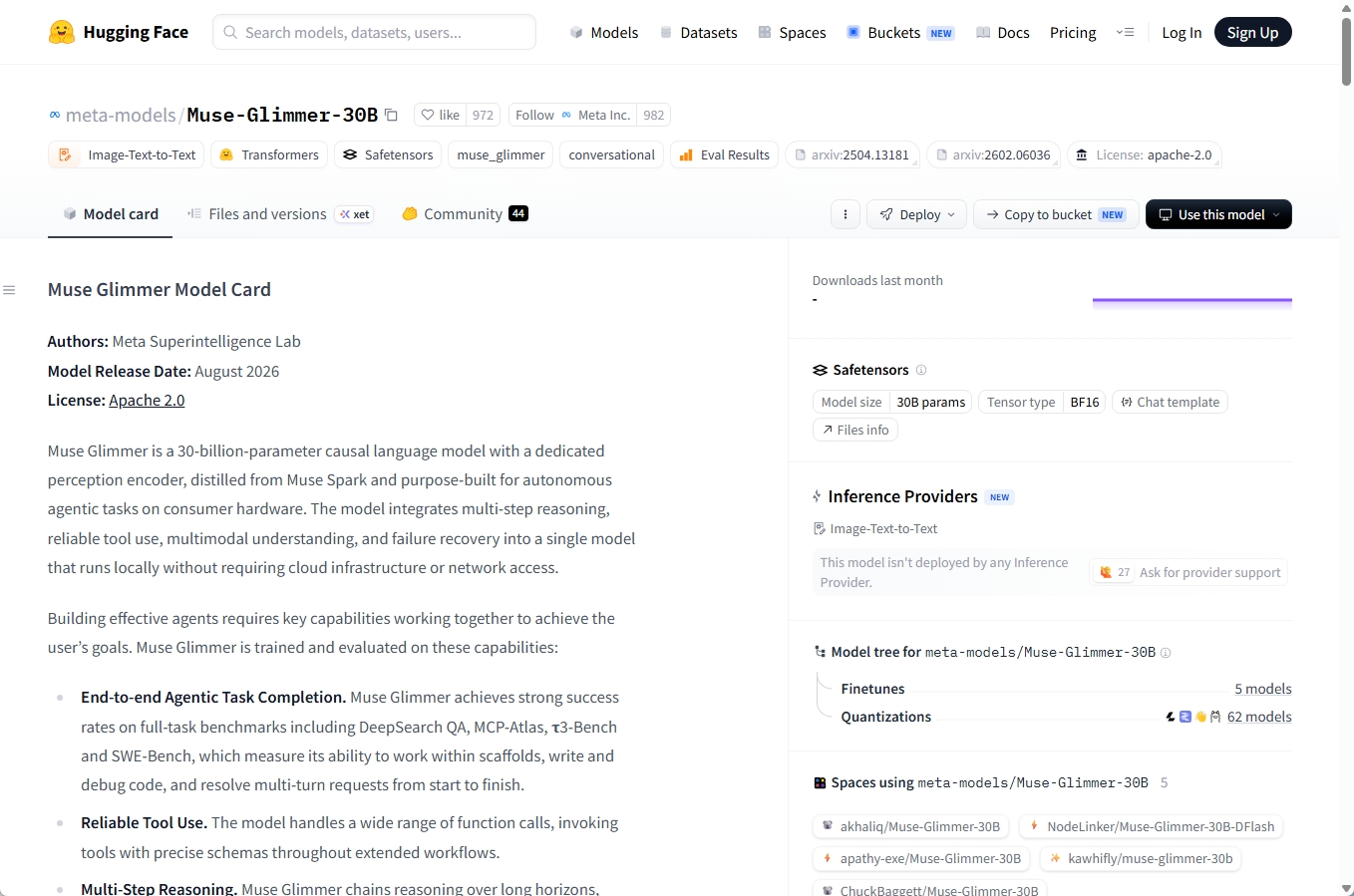Viewport: 1354px width, 896px height.
Task: Click the Hugging Face logo
Action: click(118, 32)
